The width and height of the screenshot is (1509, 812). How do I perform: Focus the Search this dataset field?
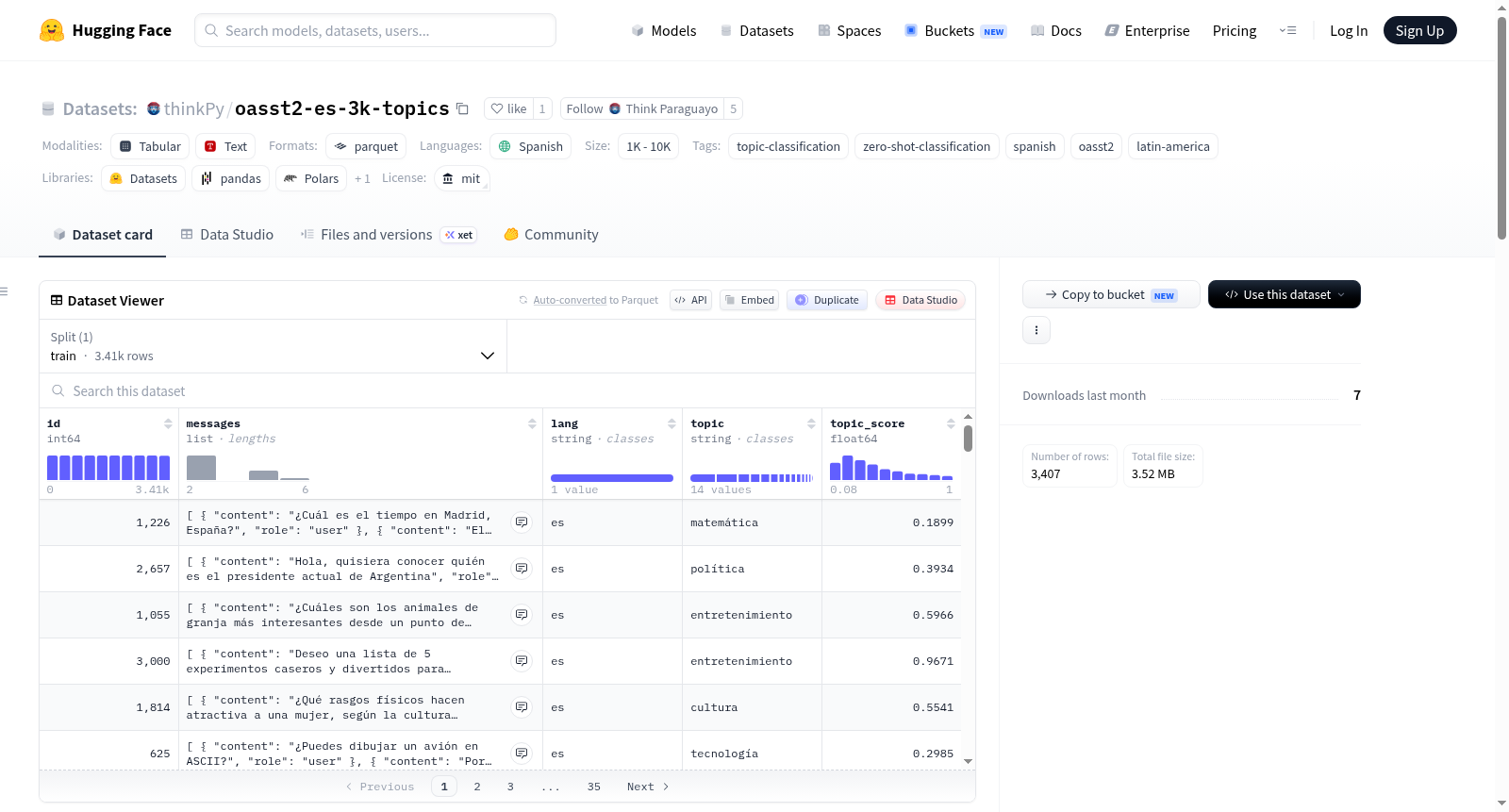point(507,390)
